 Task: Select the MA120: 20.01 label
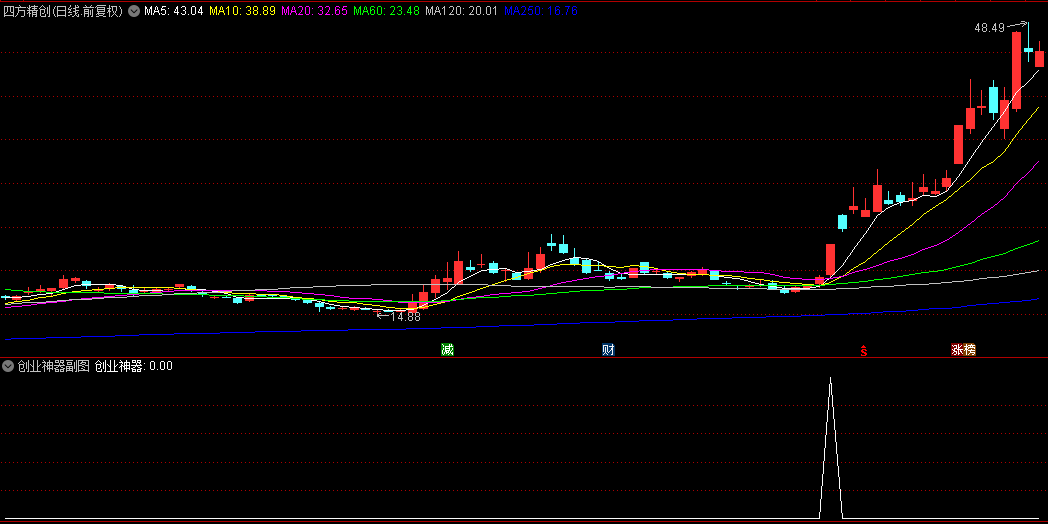[x=461, y=11]
